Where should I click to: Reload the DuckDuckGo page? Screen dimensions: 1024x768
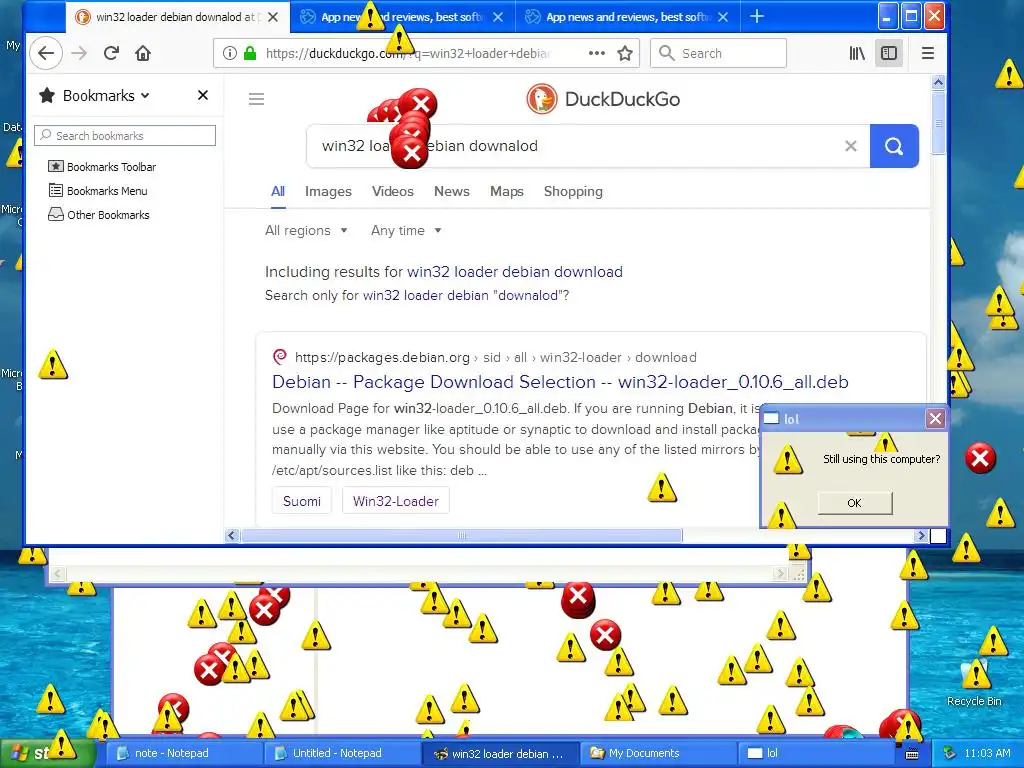point(111,54)
